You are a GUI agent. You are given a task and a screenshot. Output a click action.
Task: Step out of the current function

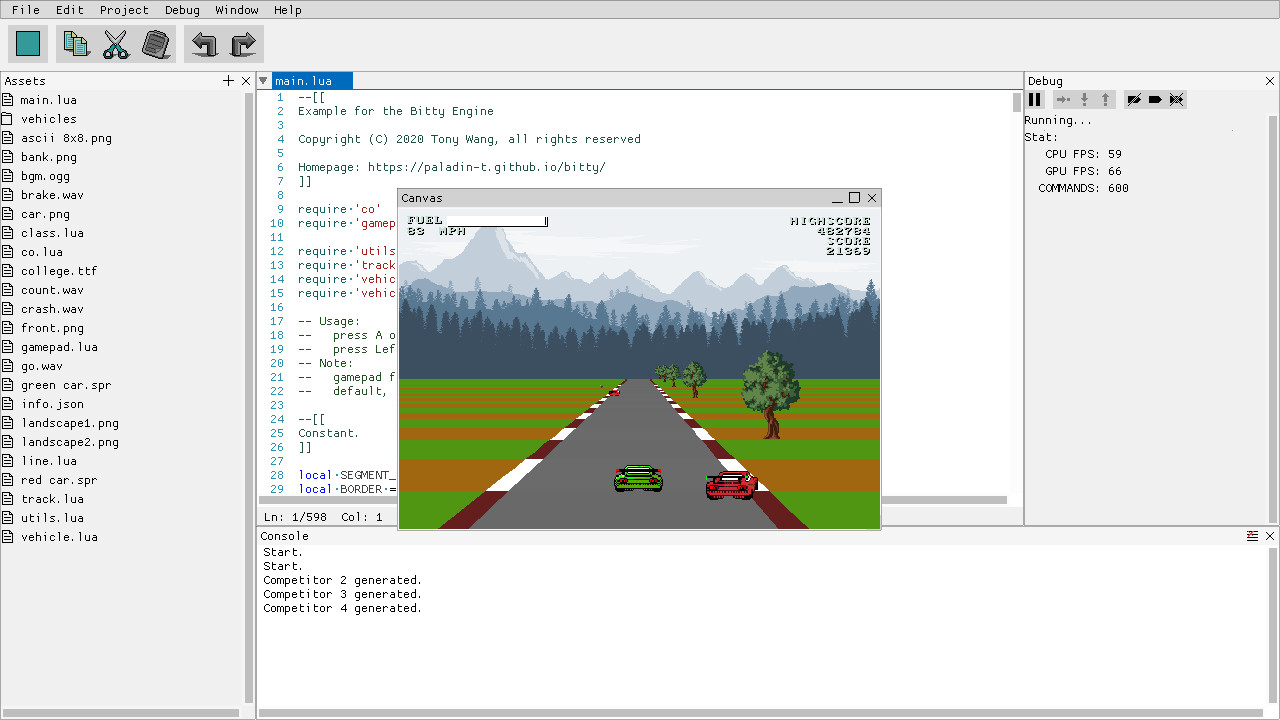[x=1105, y=99]
